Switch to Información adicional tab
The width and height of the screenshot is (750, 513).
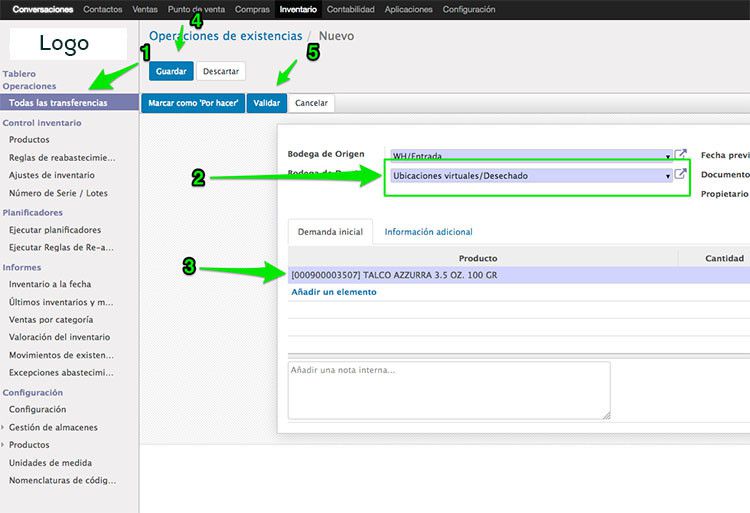pos(429,232)
